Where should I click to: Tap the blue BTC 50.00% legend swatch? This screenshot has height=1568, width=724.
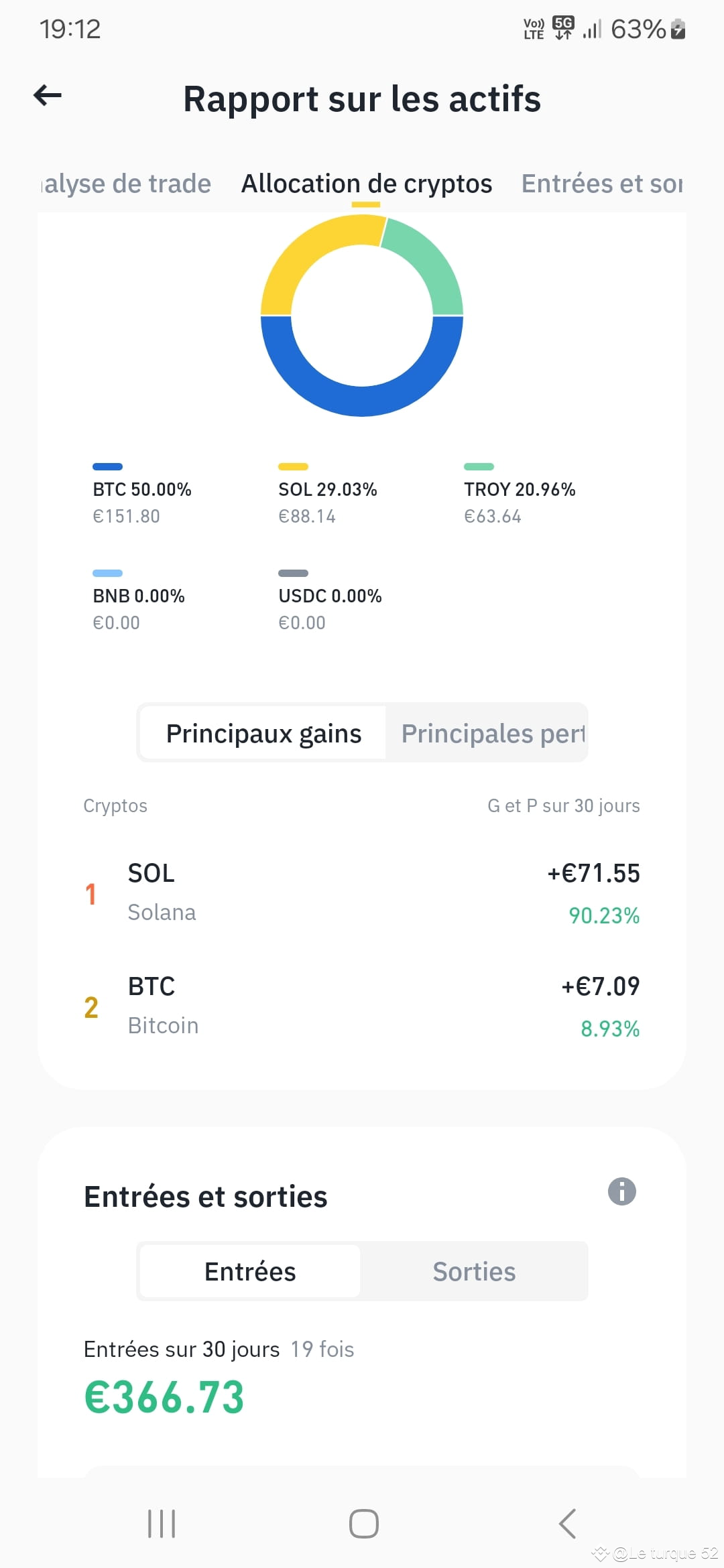(x=107, y=466)
